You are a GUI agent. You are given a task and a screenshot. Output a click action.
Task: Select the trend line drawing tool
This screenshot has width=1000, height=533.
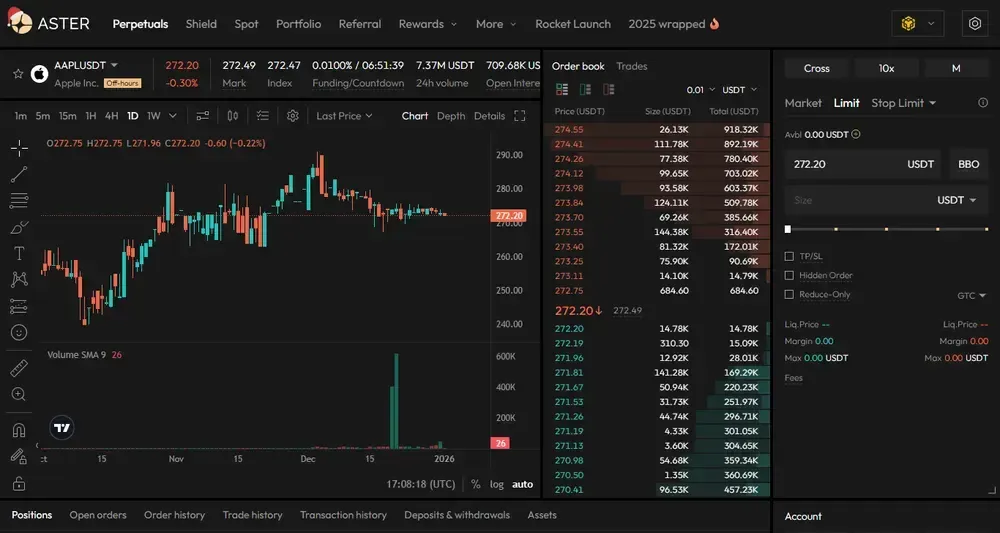(19, 174)
